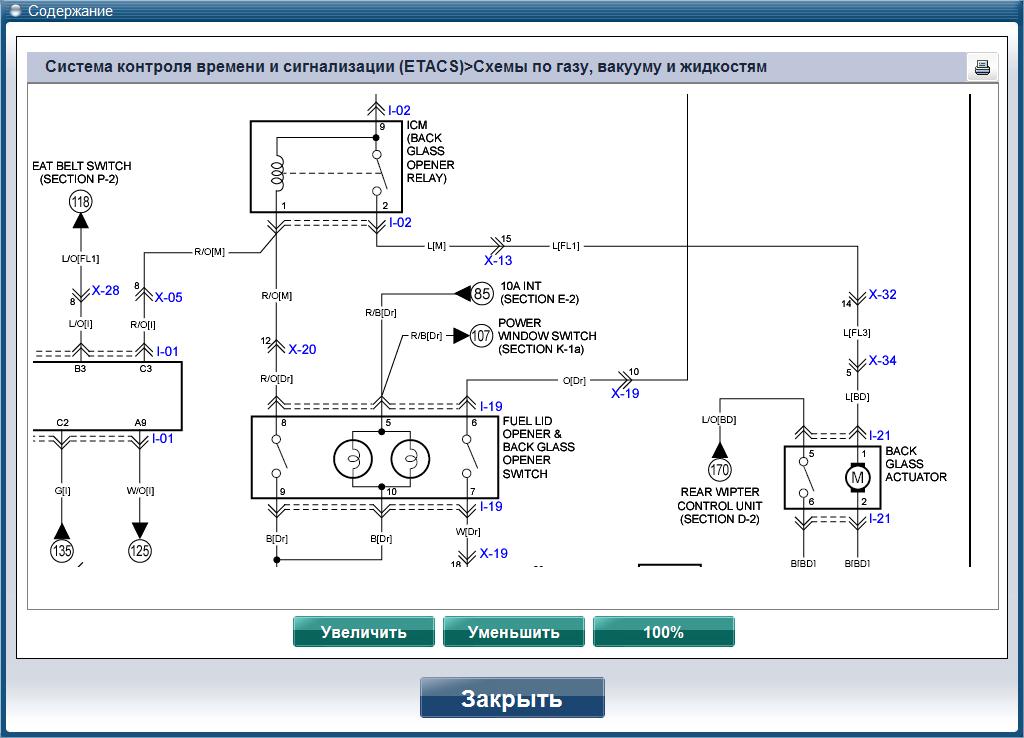Click circled 170 rear wiper control reference
The width and height of the screenshot is (1024, 738).
coord(719,469)
